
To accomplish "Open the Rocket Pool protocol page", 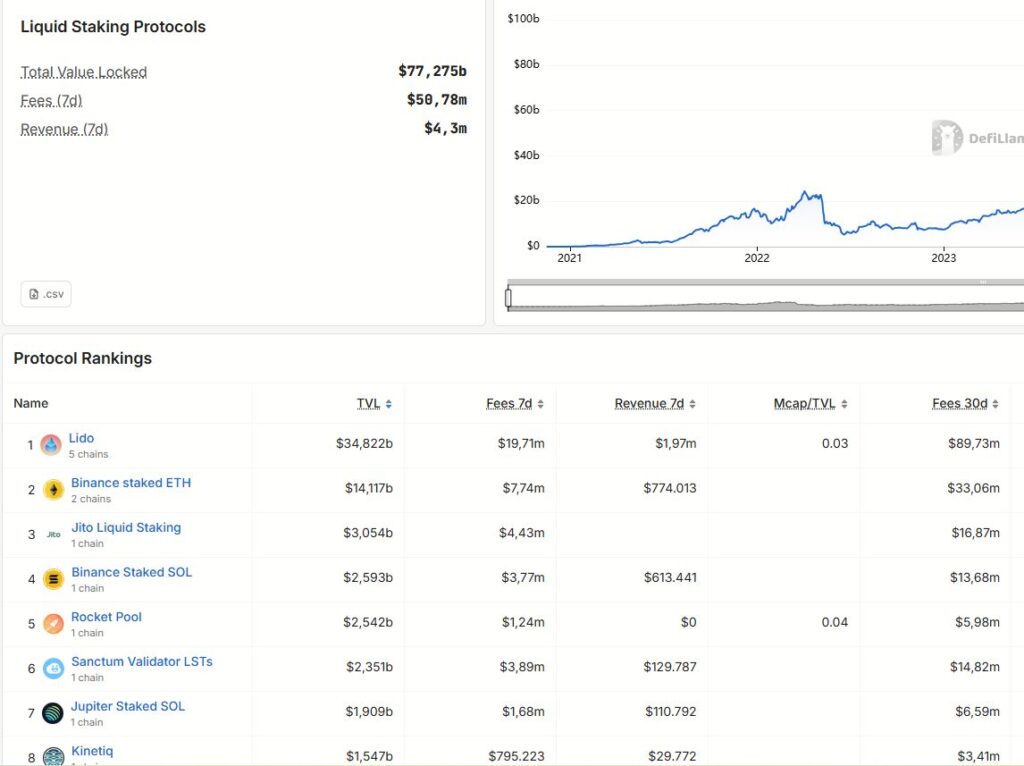I will [x=106, y=617].
